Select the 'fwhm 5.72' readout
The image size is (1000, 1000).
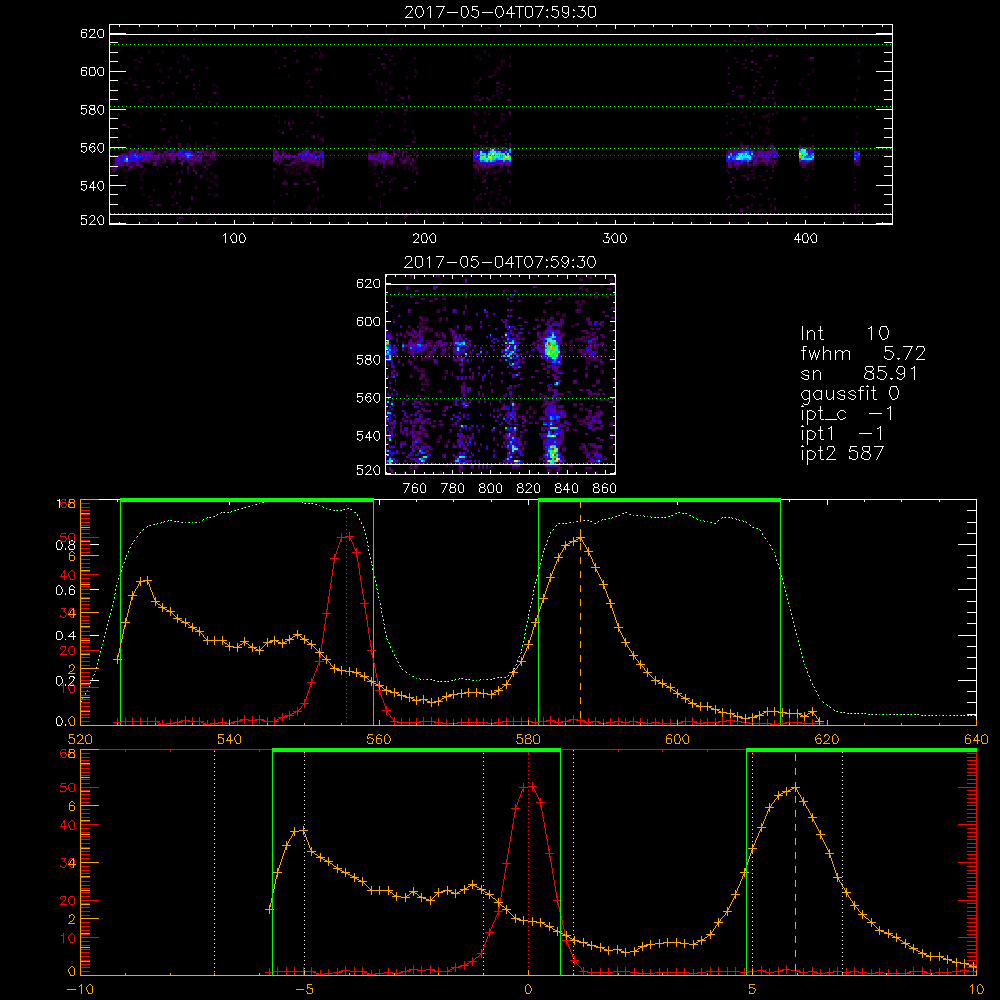(863, 353)
